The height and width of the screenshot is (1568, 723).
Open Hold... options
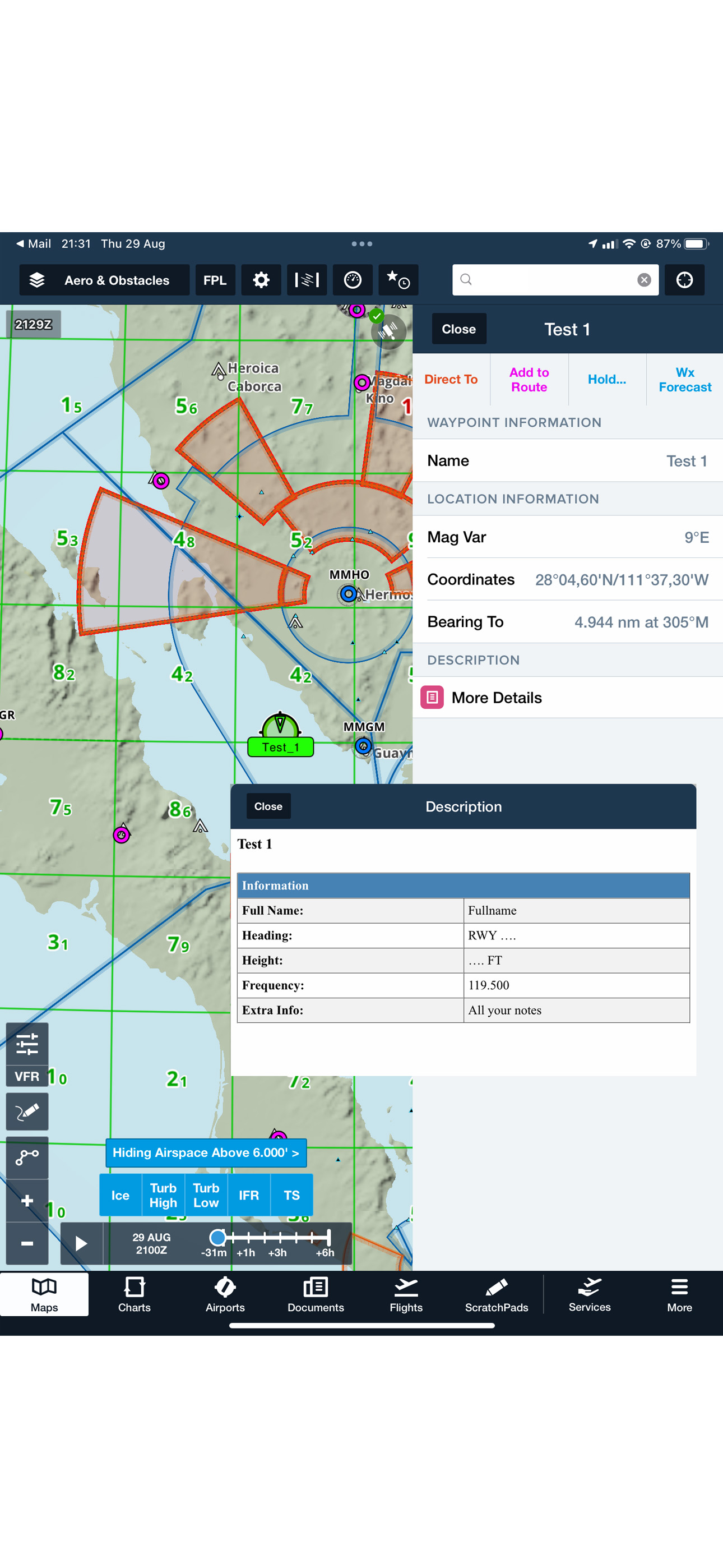[607, 379]
